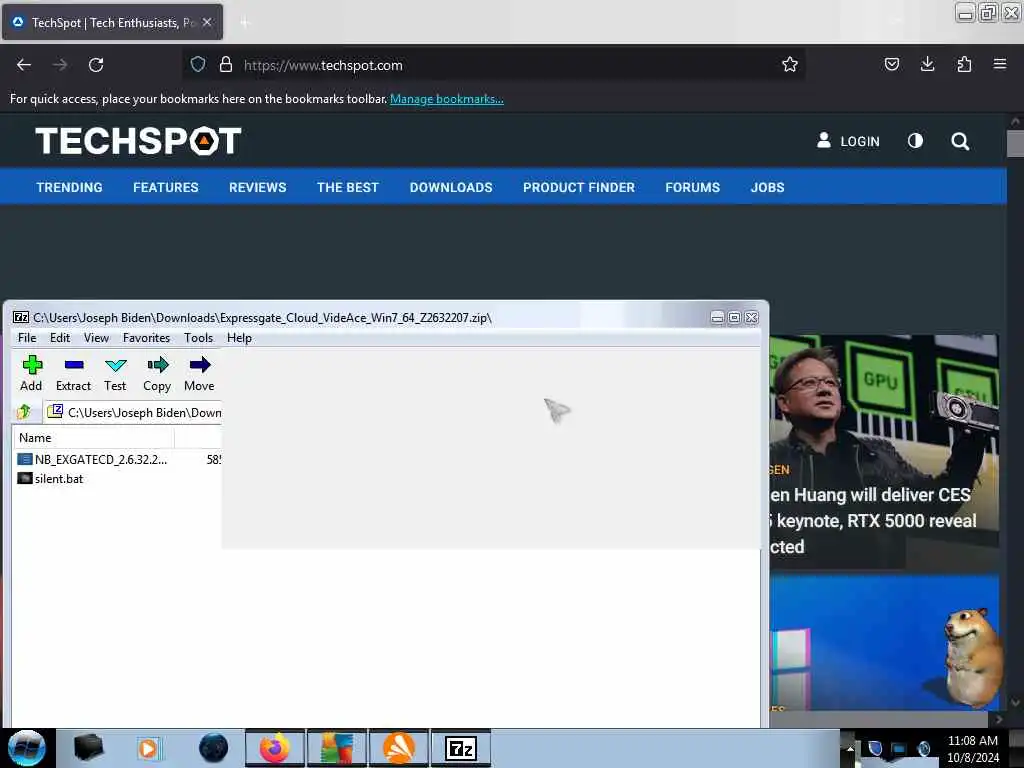1024x768 pixels.
Task: Open the DOWNLOADS nav item
Action: click(x=451, y=187)
